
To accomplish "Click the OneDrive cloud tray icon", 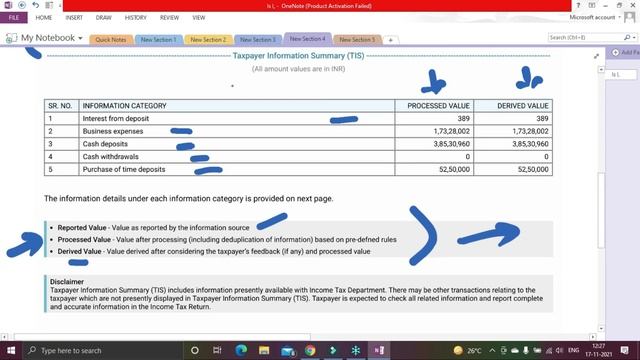I will (x=515, y=350).
